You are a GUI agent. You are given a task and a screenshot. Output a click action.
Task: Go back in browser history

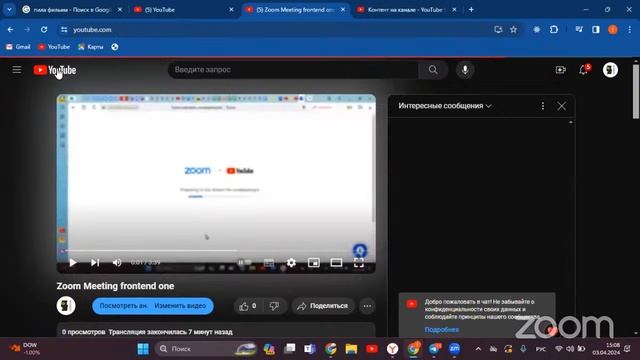[10, 29]
